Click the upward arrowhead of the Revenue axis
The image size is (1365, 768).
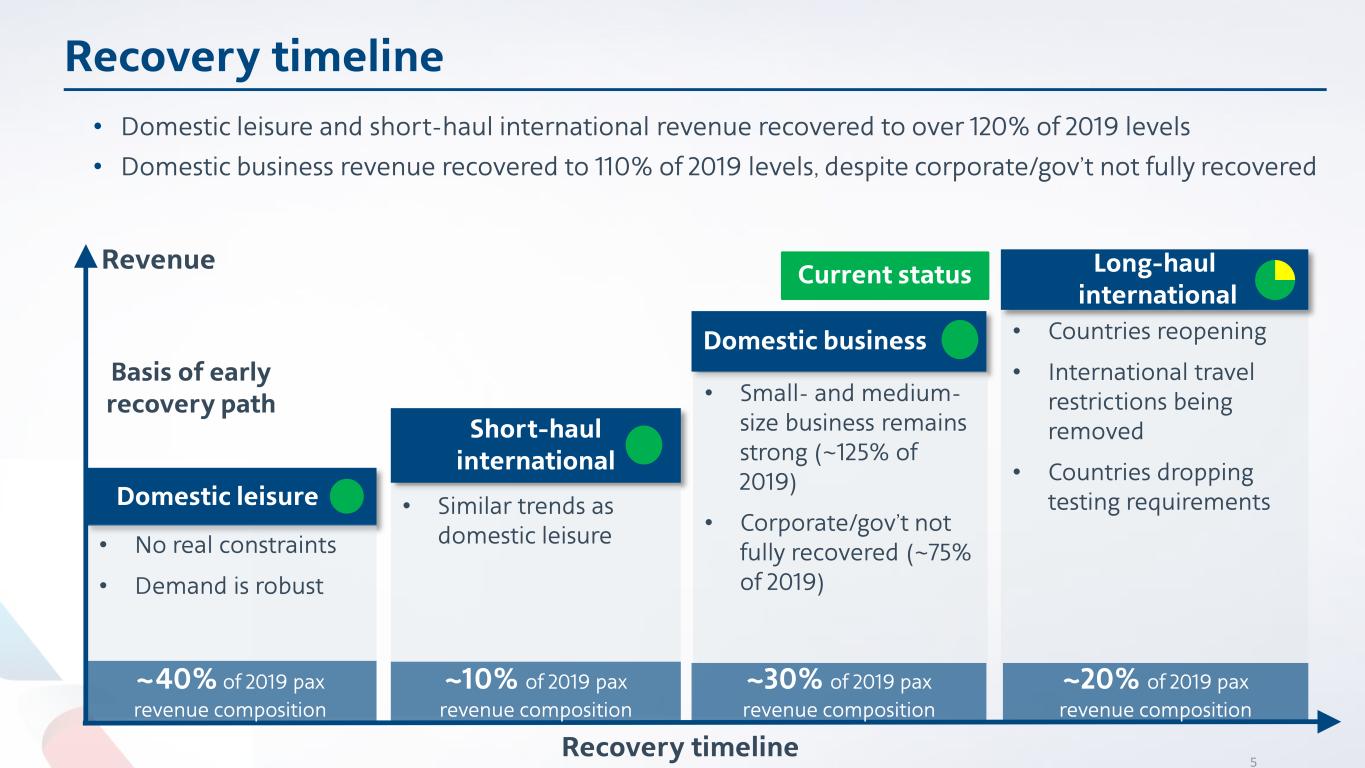(x=88, y=259)
